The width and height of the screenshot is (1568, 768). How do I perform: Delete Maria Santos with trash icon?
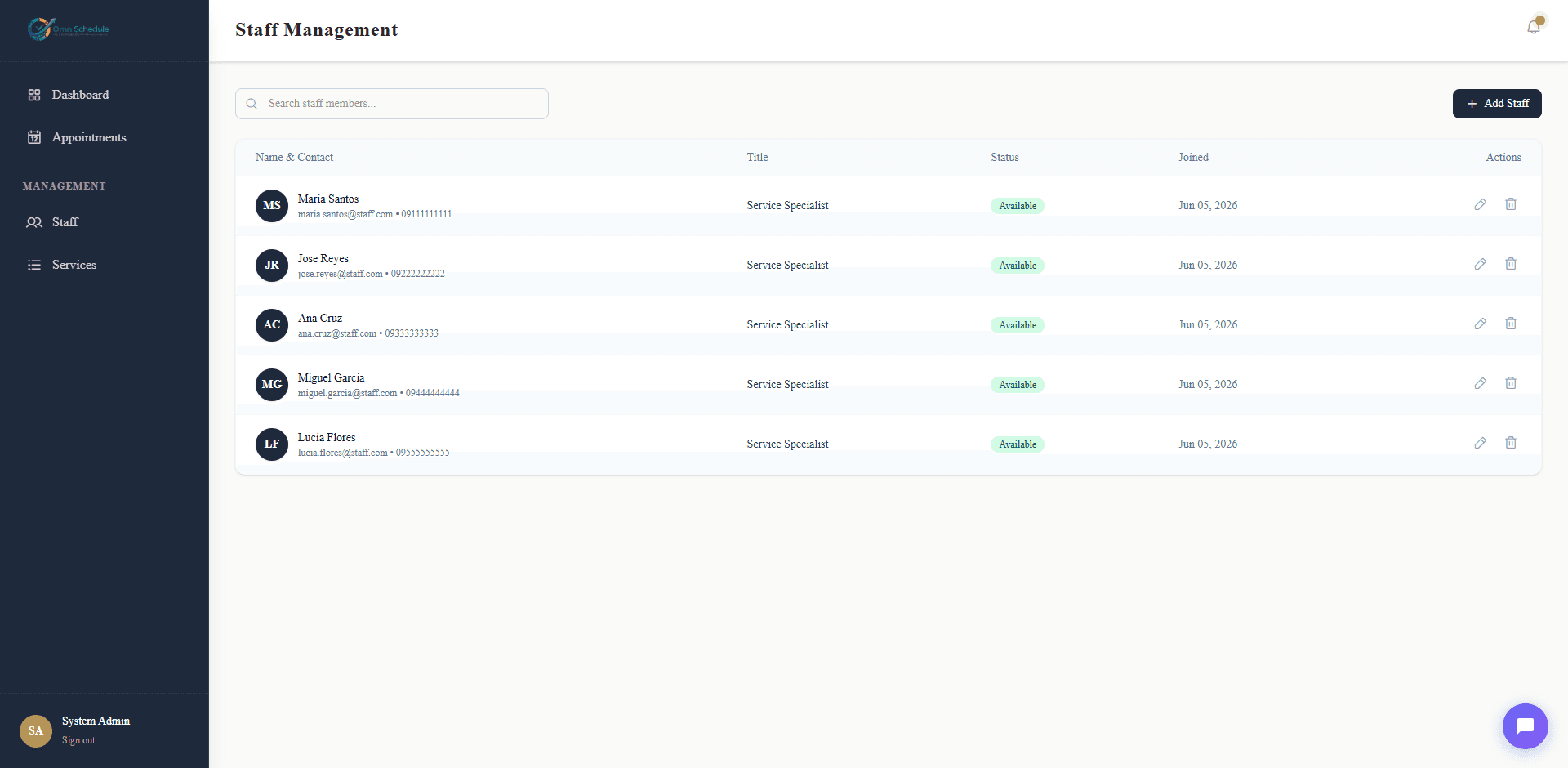pos(1511,204)
